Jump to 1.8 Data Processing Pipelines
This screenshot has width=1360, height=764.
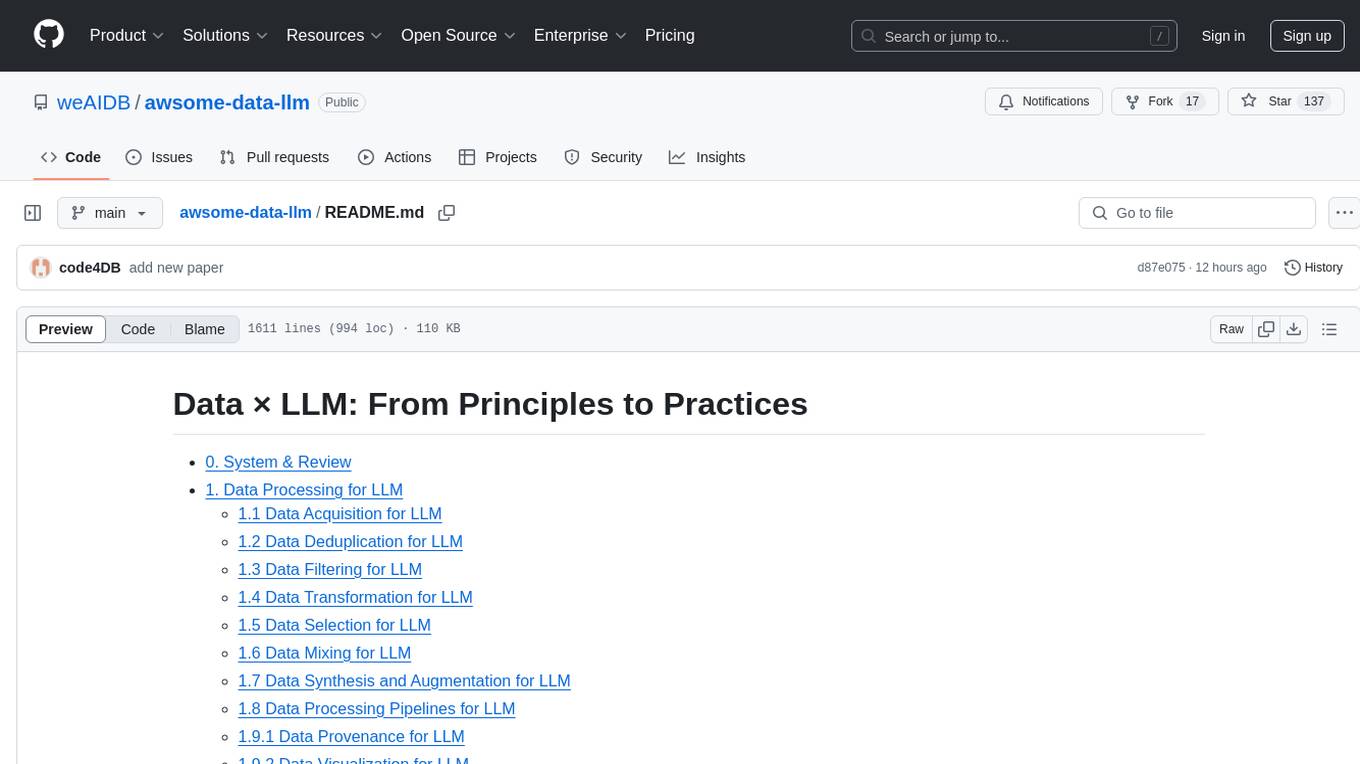(376, 710)
